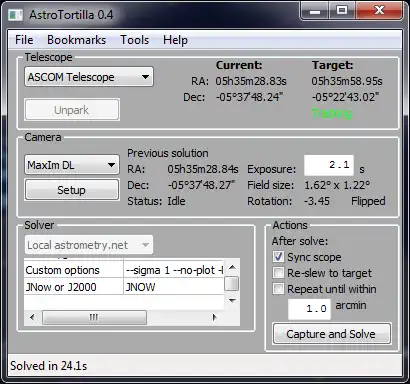Click the previous solution RA 05h35m28.84s
The width and height of the screenshot is (410, 384).
click(203, 169)
